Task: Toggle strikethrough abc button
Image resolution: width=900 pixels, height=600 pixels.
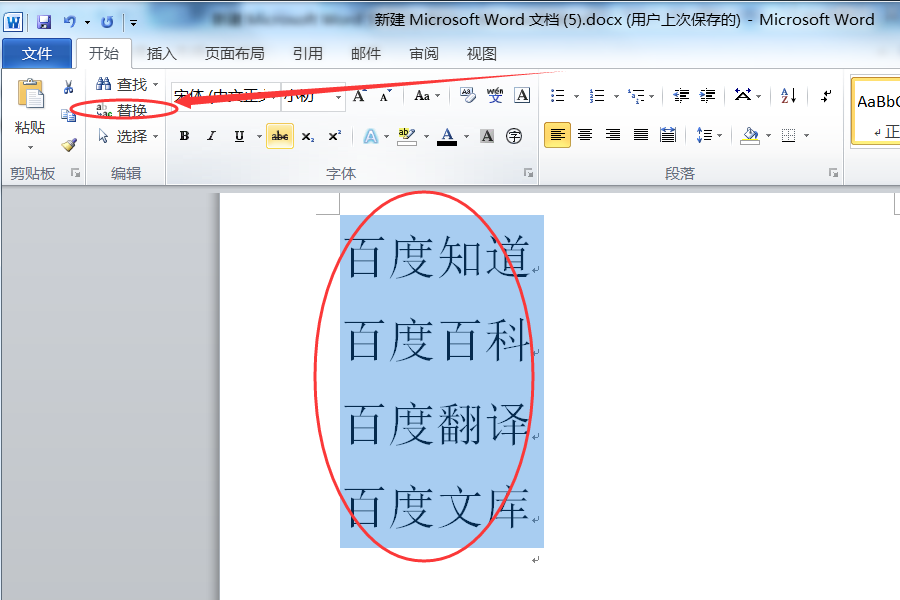Action: pos(280,136)
